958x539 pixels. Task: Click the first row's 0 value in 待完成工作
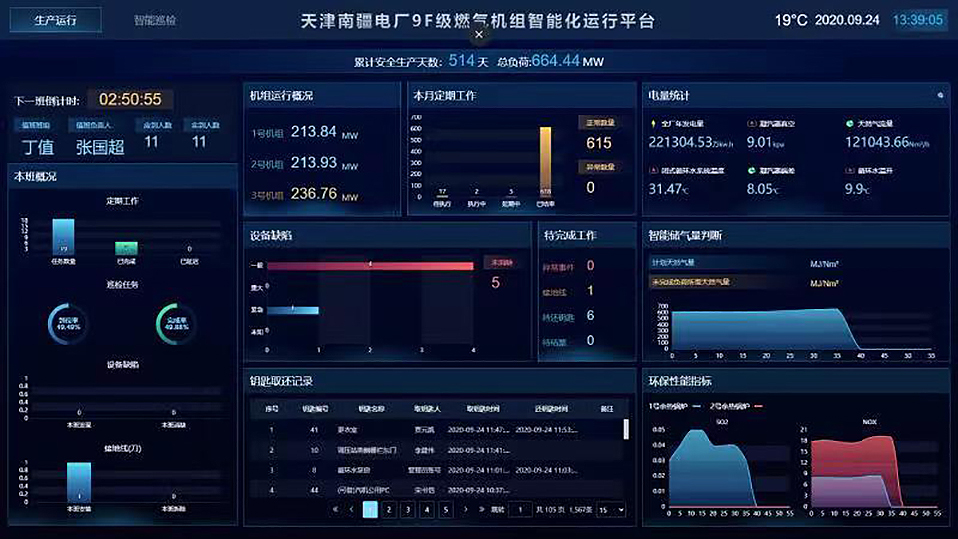590,265
